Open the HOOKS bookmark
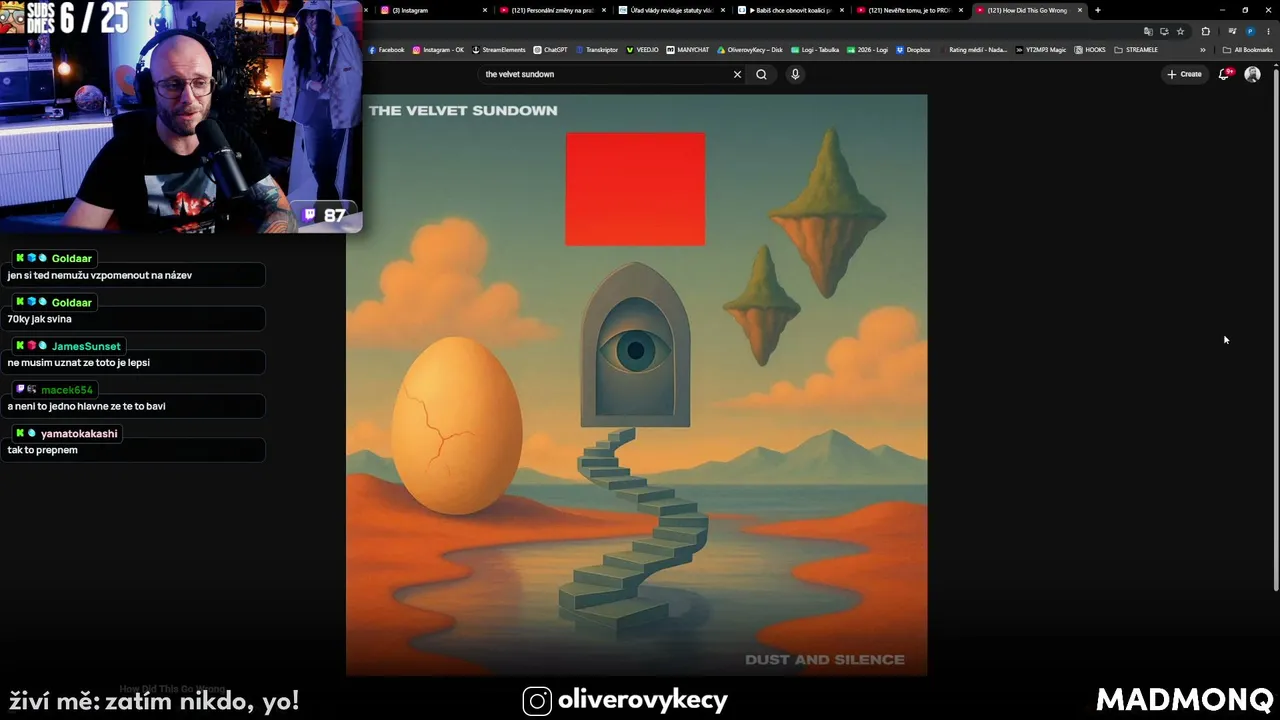The image size is (1280, 720). 1090,50
